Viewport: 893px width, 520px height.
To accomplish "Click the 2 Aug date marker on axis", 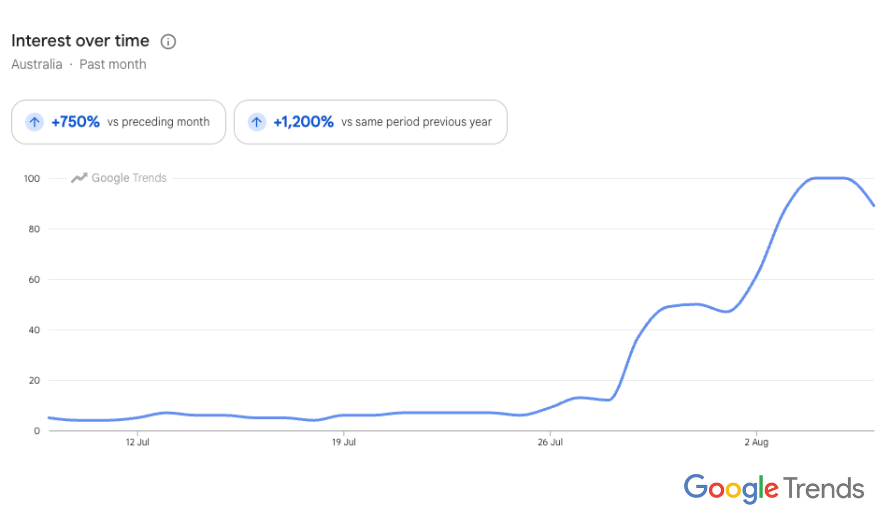I will click(756, 443).
